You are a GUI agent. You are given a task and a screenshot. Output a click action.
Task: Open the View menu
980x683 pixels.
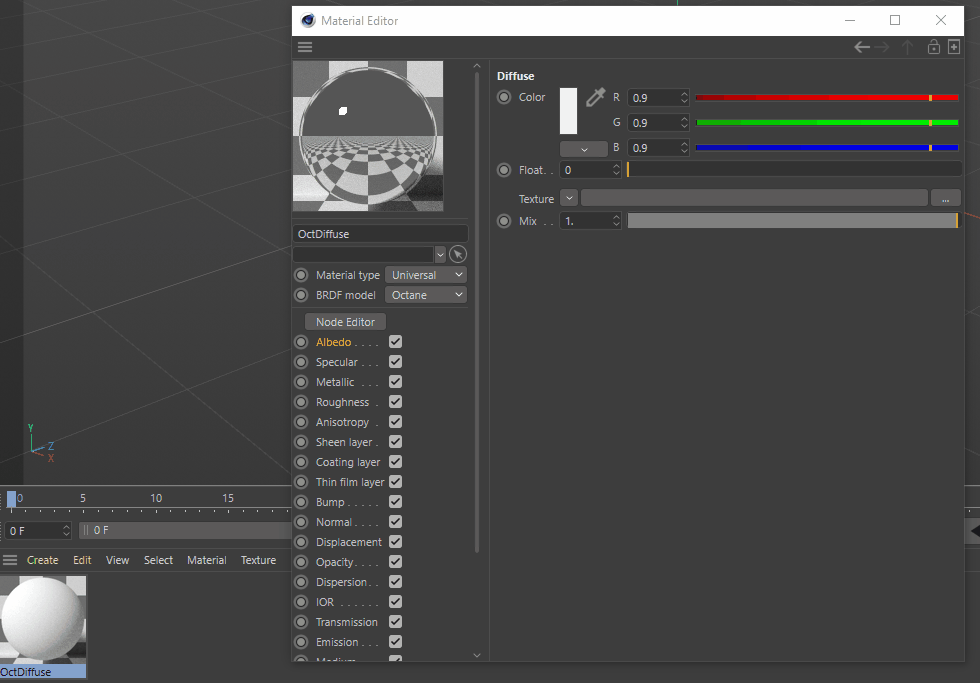pos(118,560)
